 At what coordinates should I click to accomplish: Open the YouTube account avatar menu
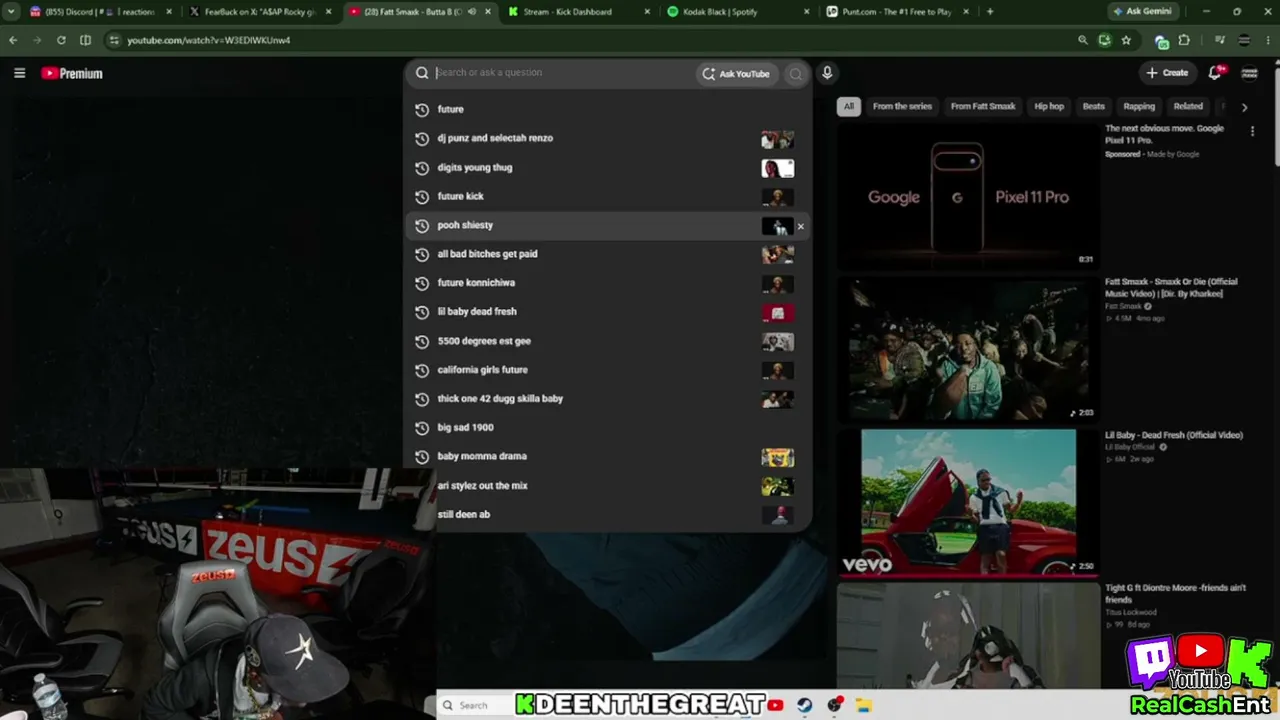1249,73
